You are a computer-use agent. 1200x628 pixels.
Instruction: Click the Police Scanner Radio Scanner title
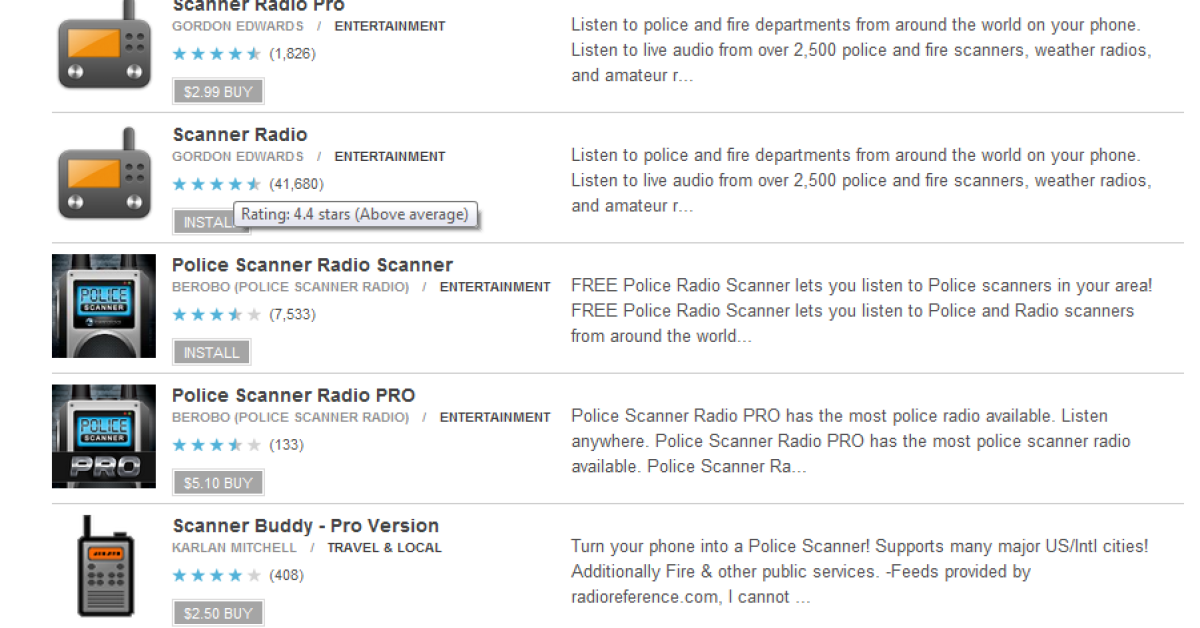click(x=312, y=265)
